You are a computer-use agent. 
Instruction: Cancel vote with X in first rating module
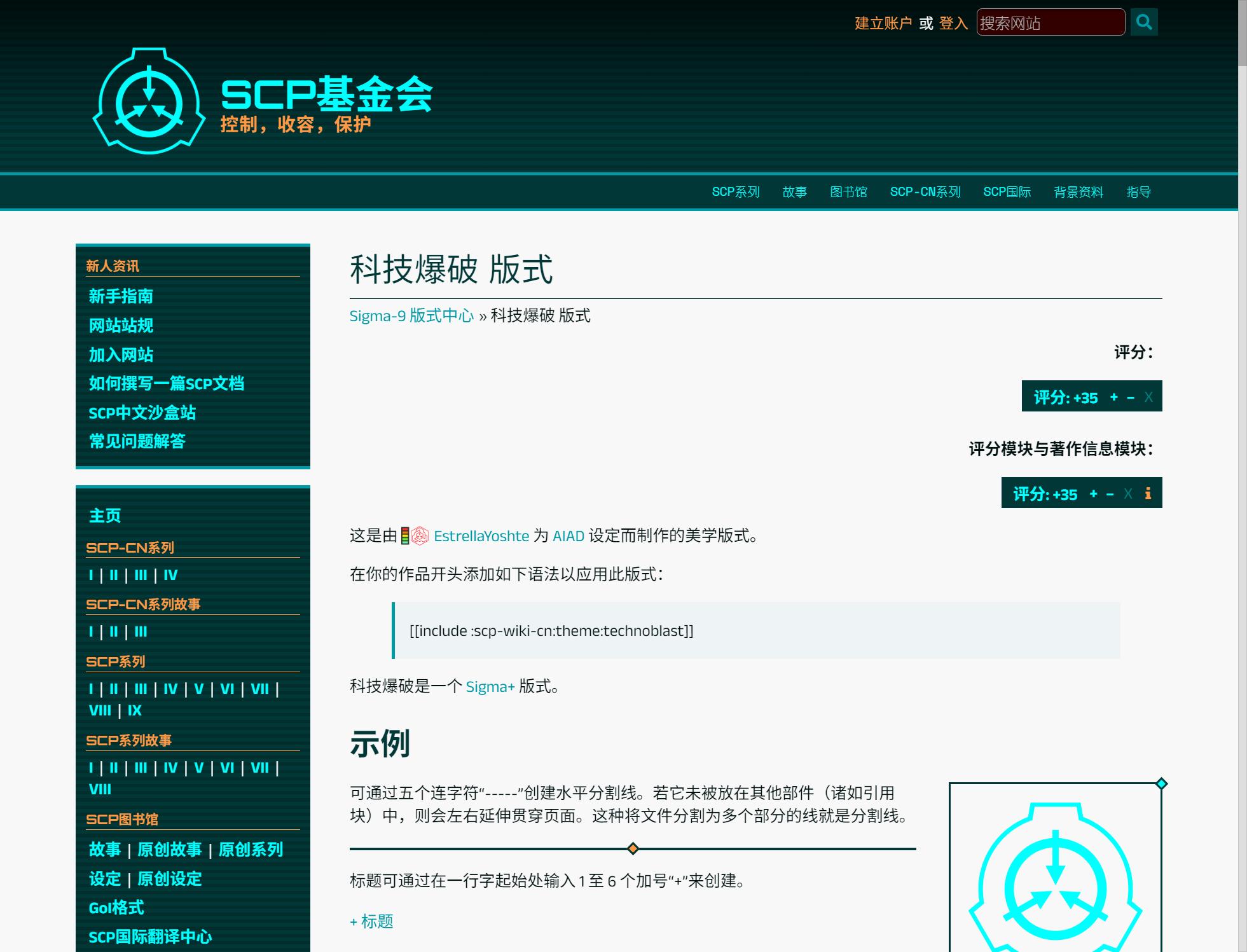1148,397
